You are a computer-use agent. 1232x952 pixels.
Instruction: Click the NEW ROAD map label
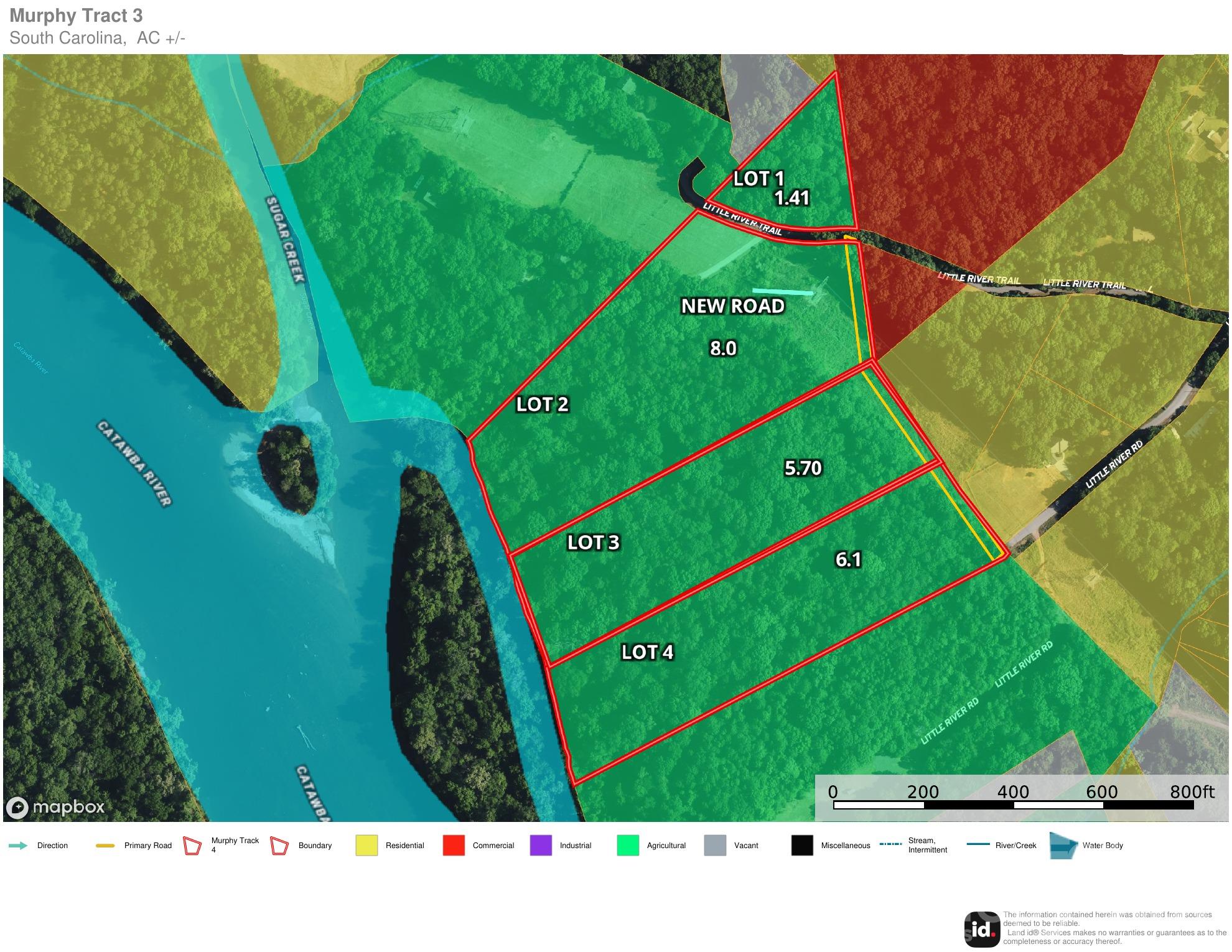(733, 306)
